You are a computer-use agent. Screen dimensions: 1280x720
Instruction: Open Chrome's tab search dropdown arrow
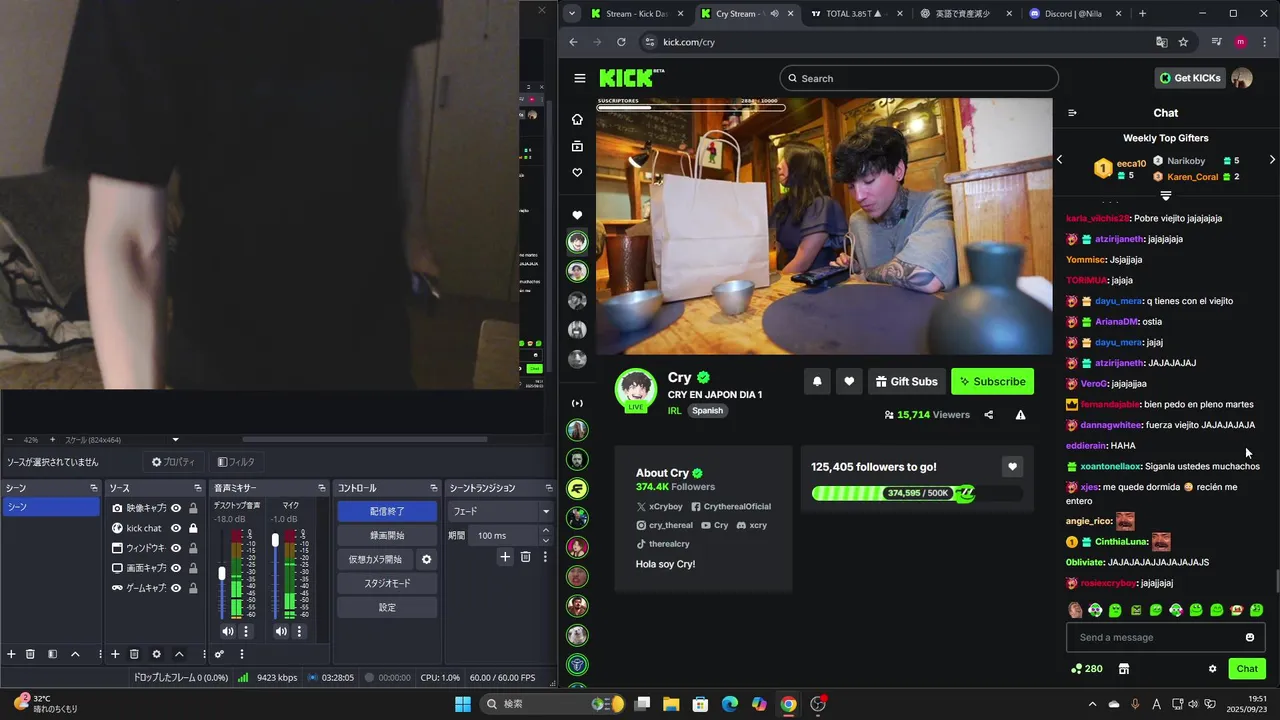[571, 13]
